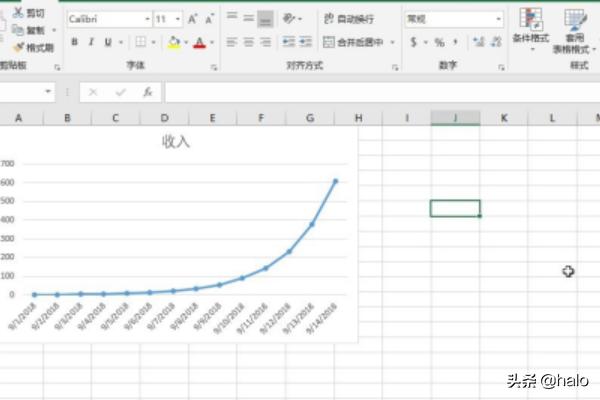Select column header I
The height and width of the screenshot is (400, 600).
407,118
